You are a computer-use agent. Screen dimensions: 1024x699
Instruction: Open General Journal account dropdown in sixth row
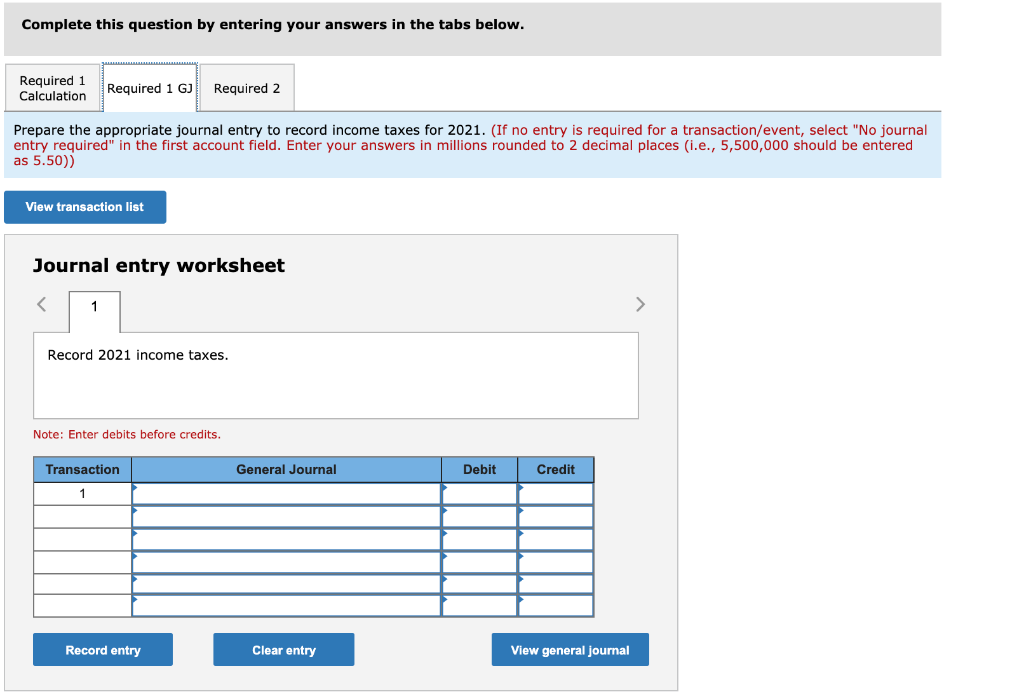(287, 606)
